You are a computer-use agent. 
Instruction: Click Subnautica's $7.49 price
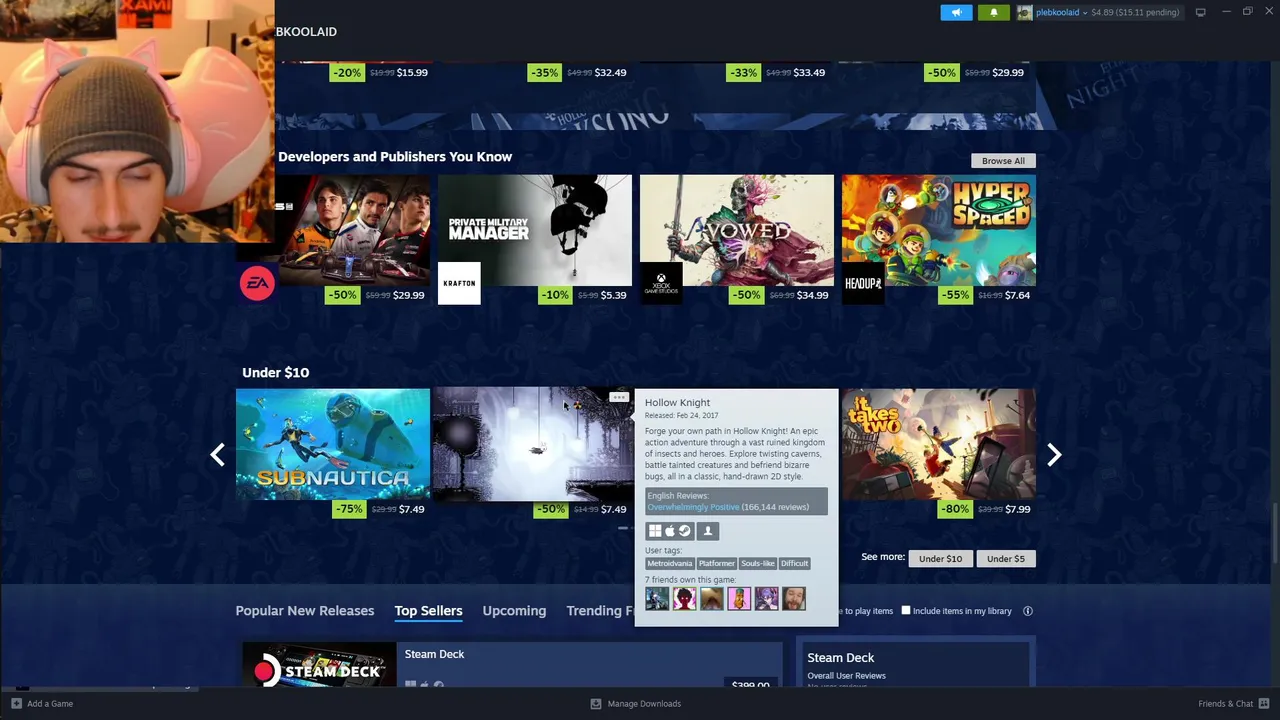point(411,510)
